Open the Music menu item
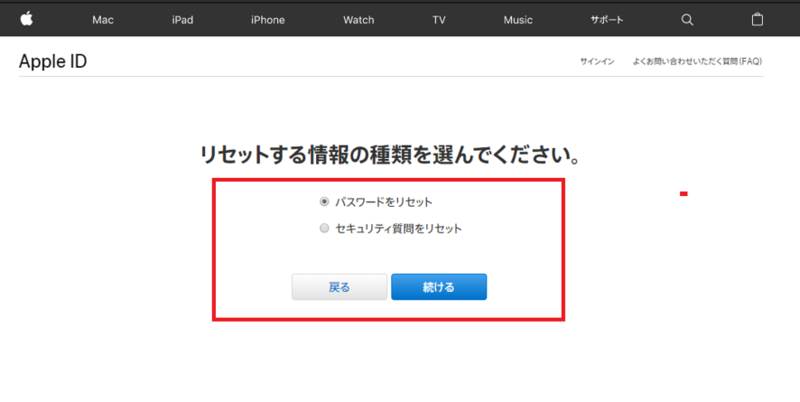 click(518, 20)
